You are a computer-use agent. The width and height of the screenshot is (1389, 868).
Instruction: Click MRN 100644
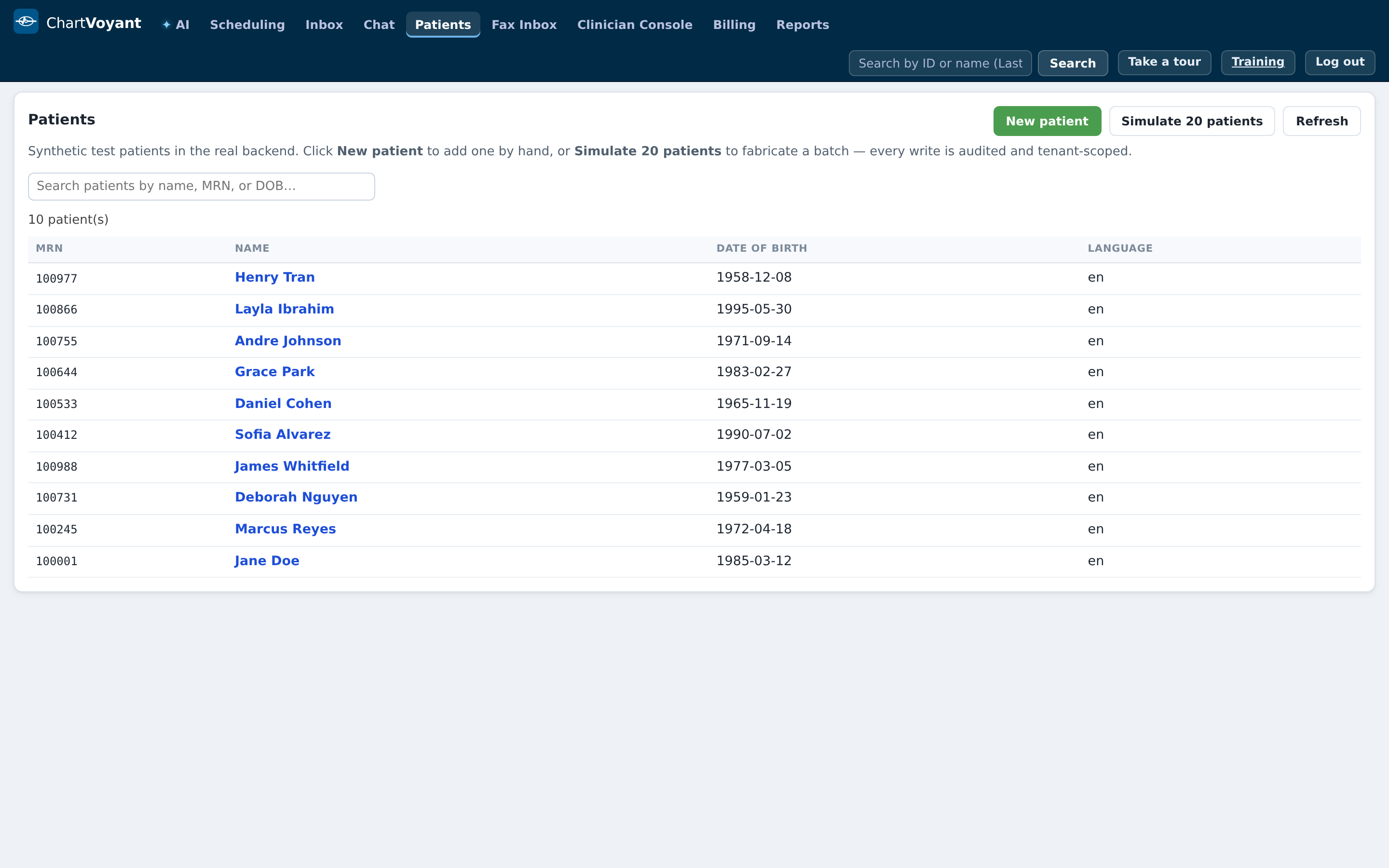pyautogui.click(x=56, y=373)
